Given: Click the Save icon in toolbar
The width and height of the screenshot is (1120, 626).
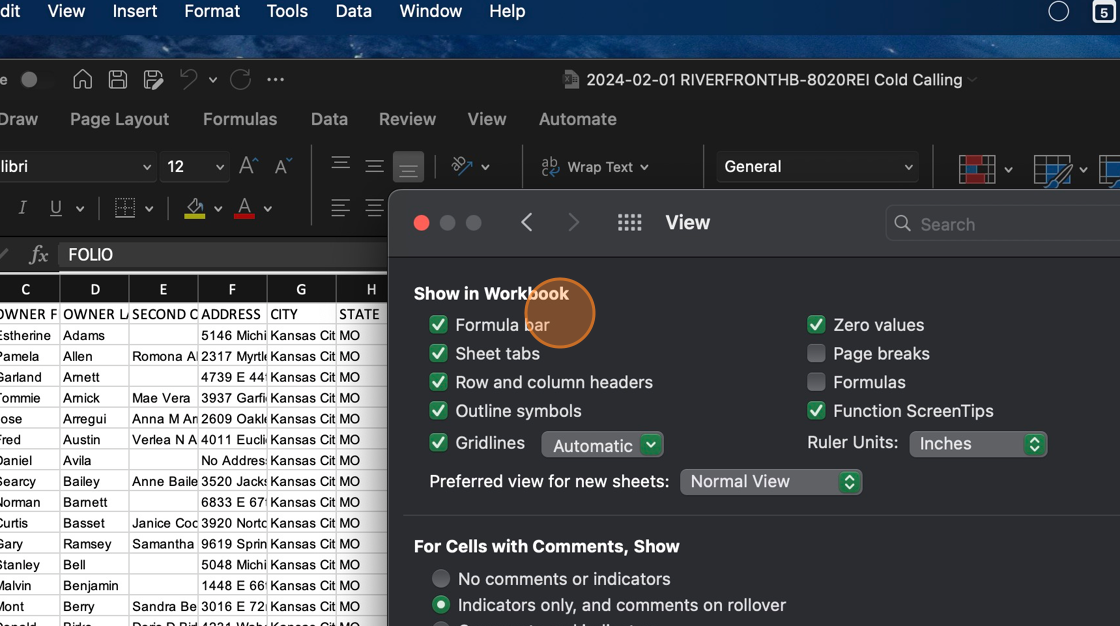Looking at the screenshot, I should point(118,80).
